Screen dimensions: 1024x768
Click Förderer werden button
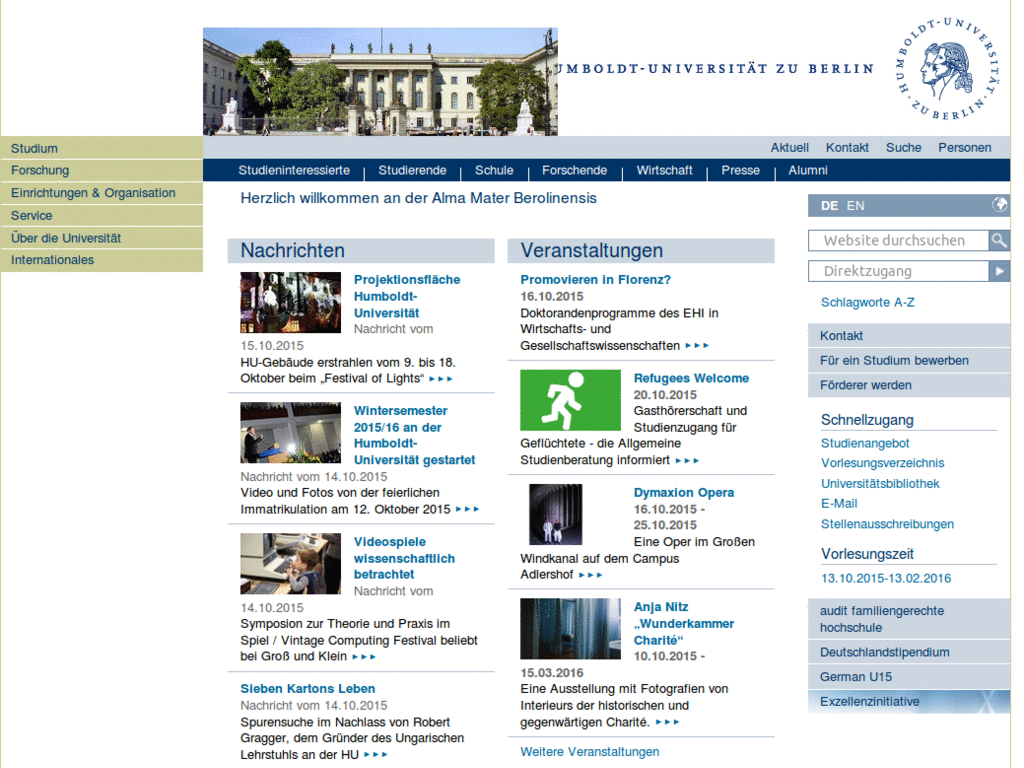908,385
